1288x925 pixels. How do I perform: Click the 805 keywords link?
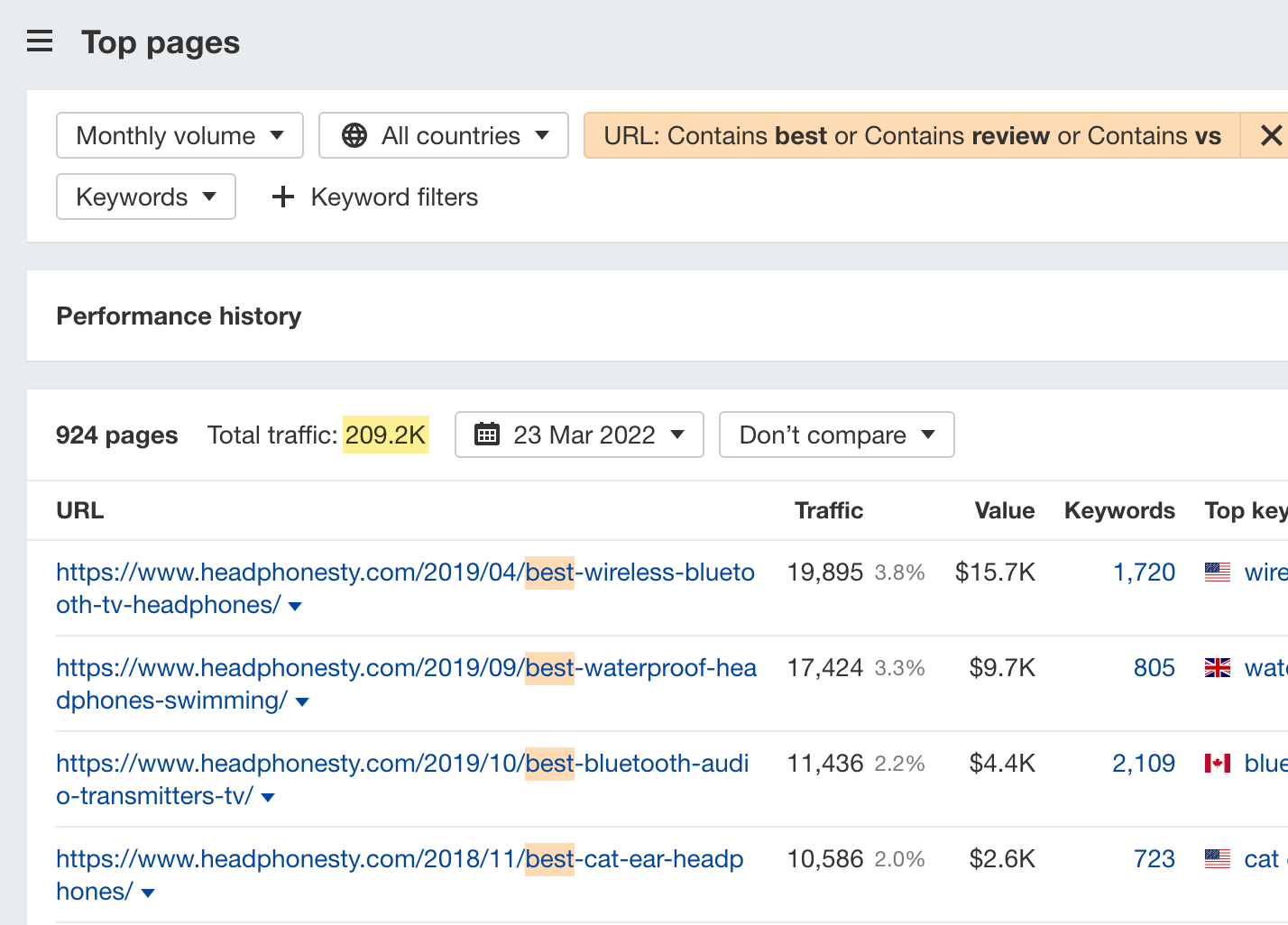[1155, 667]
